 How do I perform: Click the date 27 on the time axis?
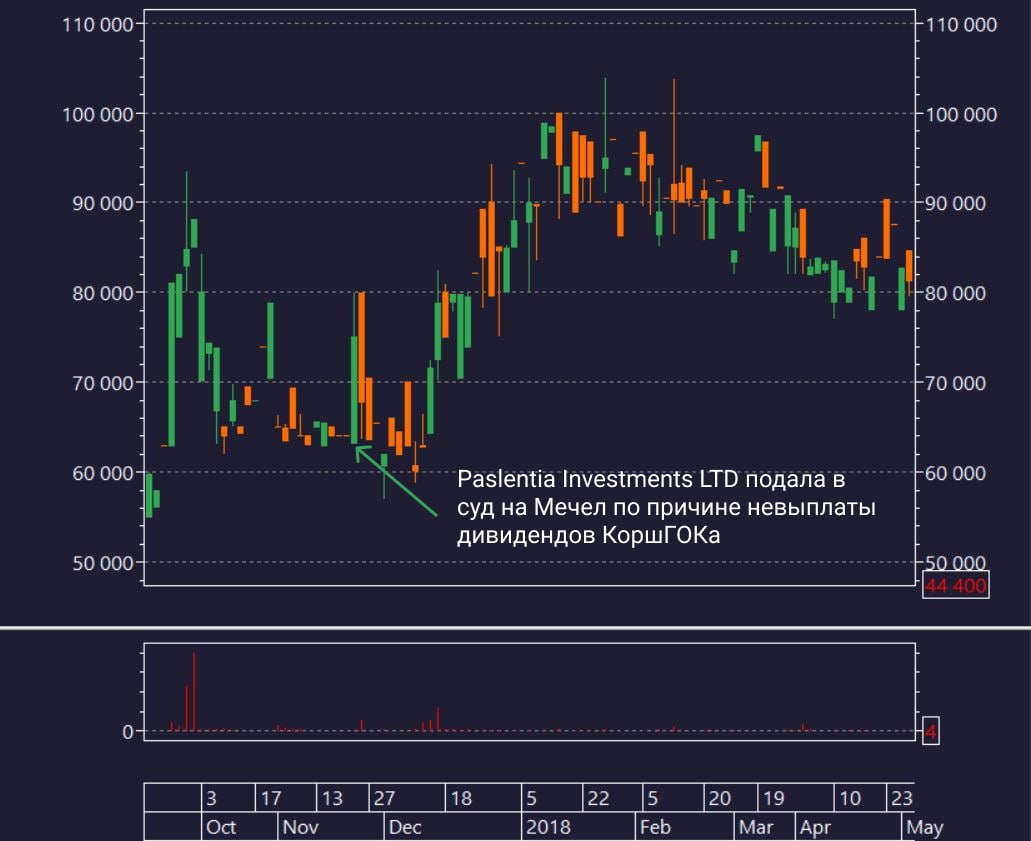point(384,798)
